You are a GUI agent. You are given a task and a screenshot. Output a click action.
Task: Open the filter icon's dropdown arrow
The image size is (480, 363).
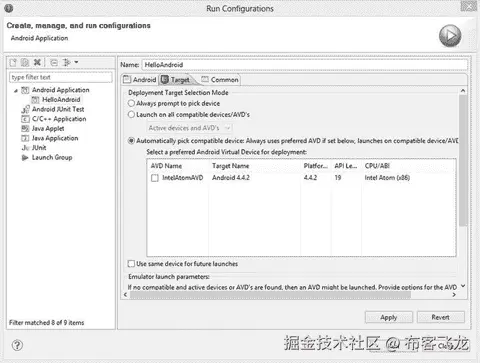click(76, 62)
